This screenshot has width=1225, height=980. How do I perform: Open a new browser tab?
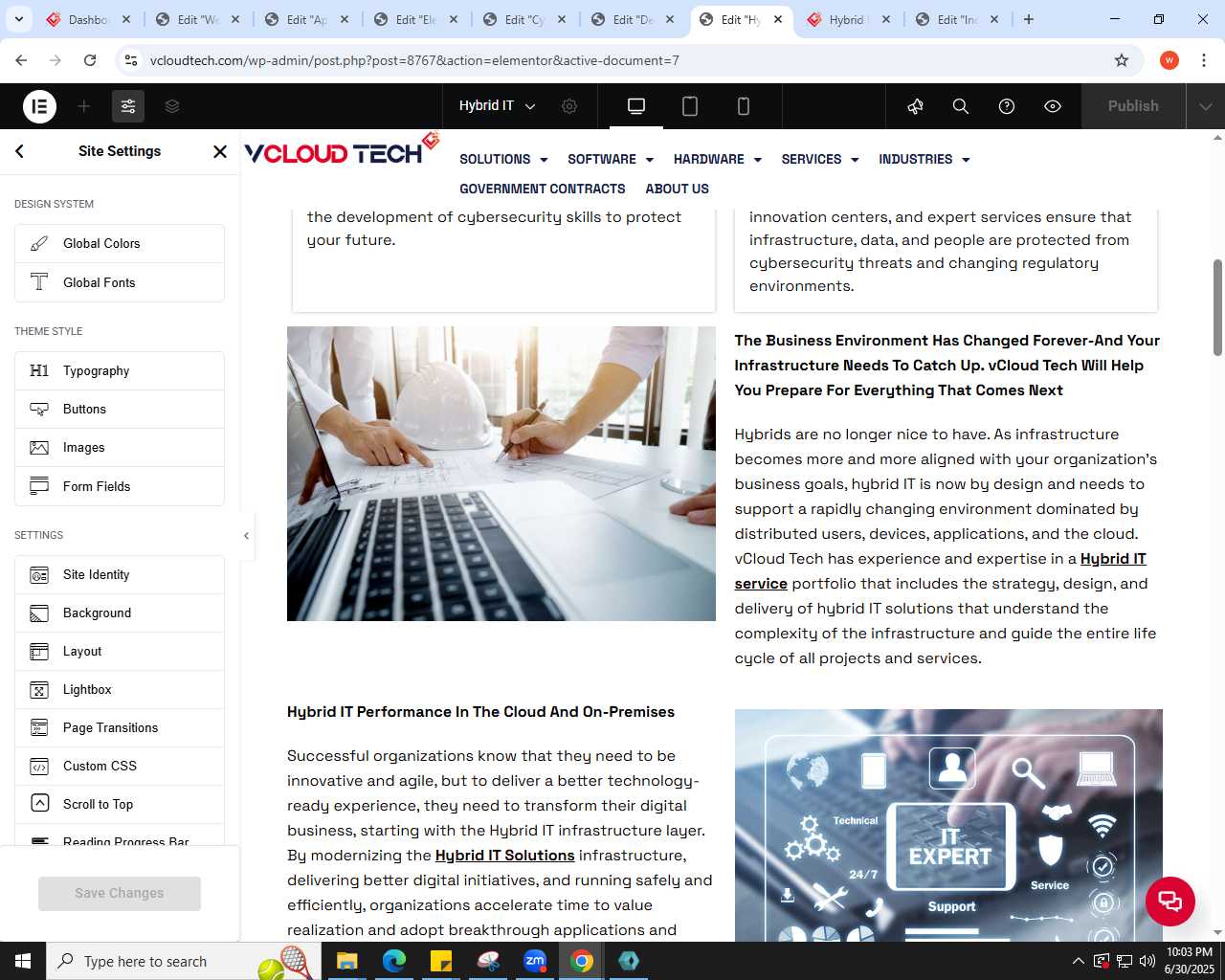pos(1029,19)
